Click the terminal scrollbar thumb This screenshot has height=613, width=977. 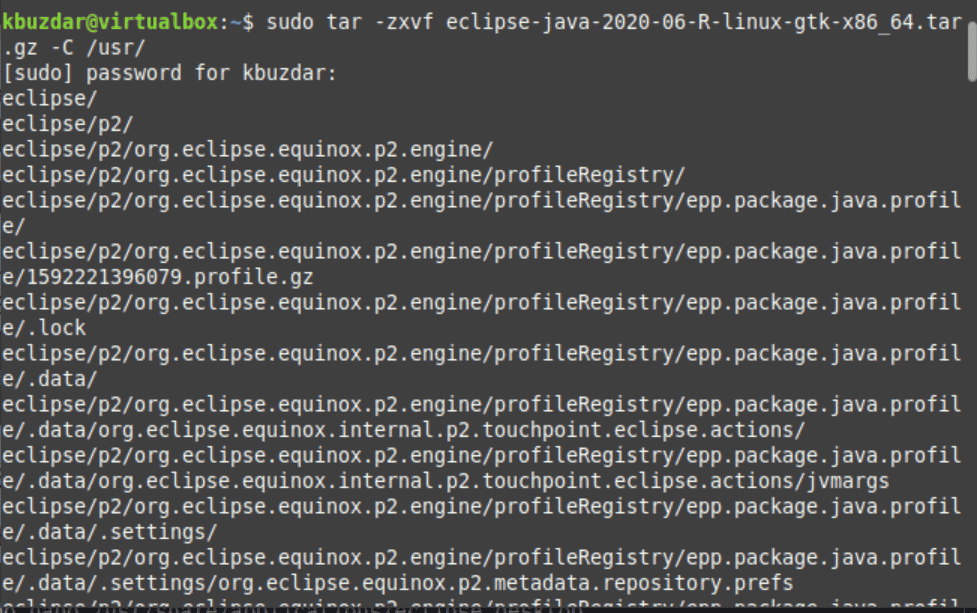(x=972, y=53)
